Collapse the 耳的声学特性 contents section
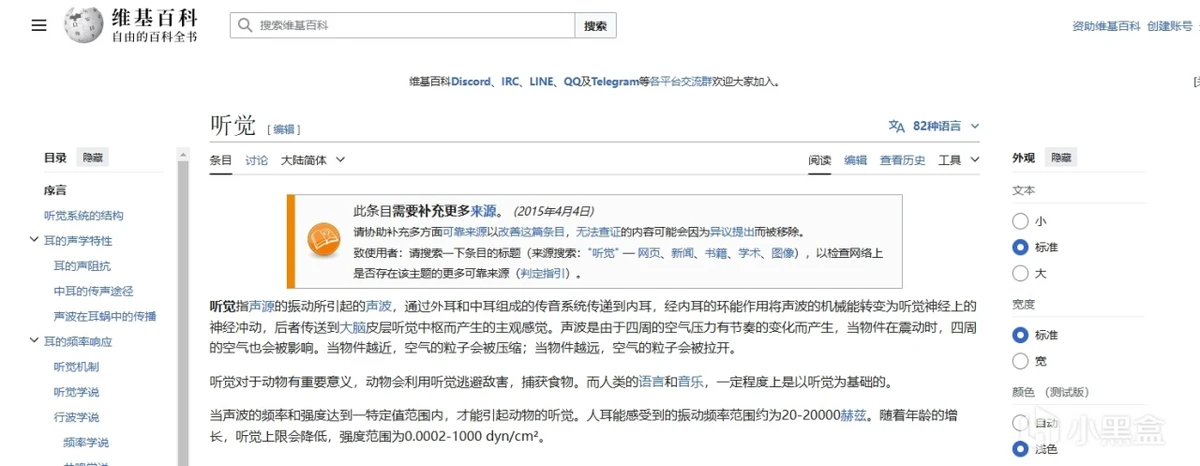1200x466 pixels. (x=35, y=241)
